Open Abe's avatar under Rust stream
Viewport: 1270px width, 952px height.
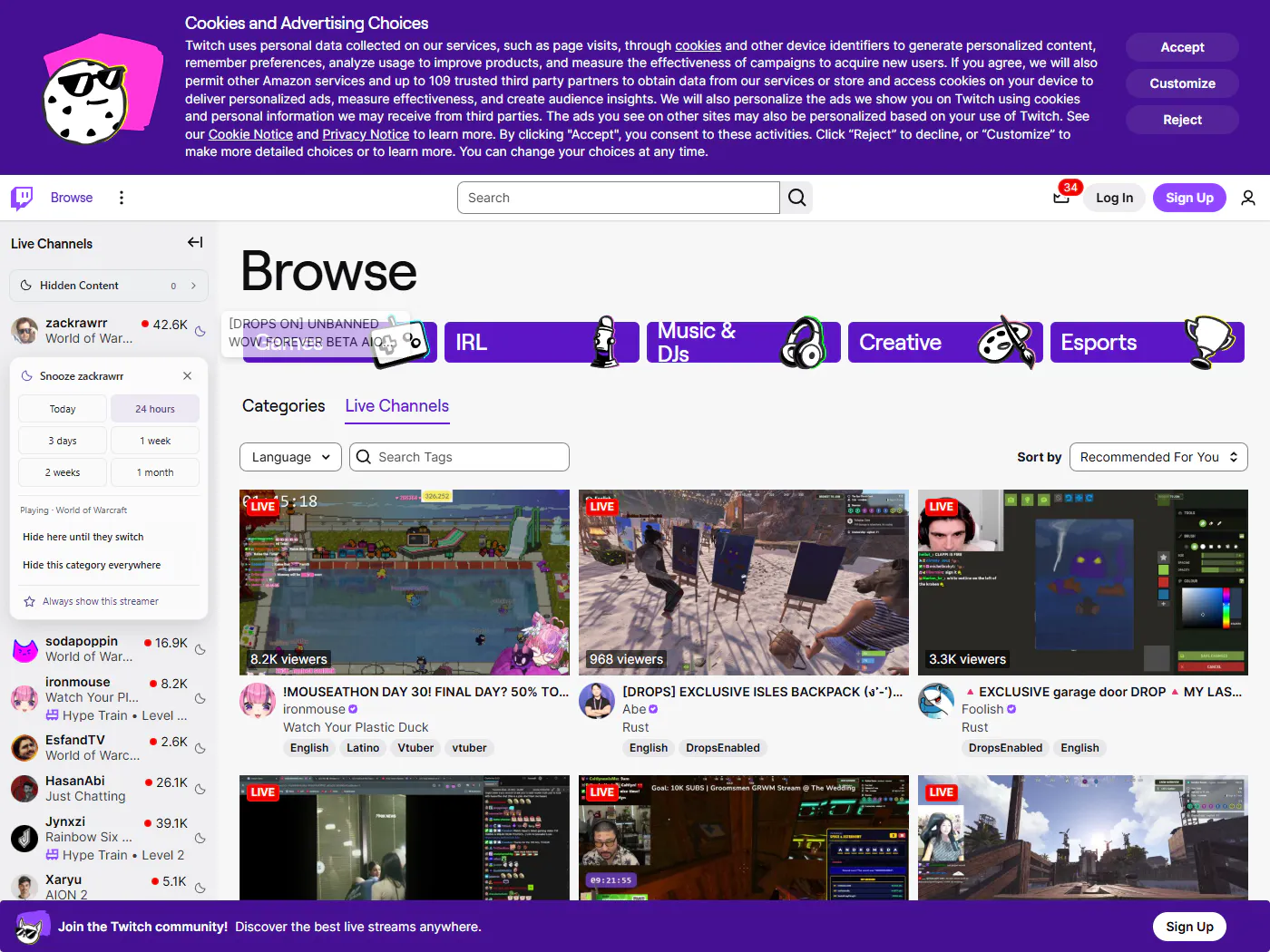point(597,702)
